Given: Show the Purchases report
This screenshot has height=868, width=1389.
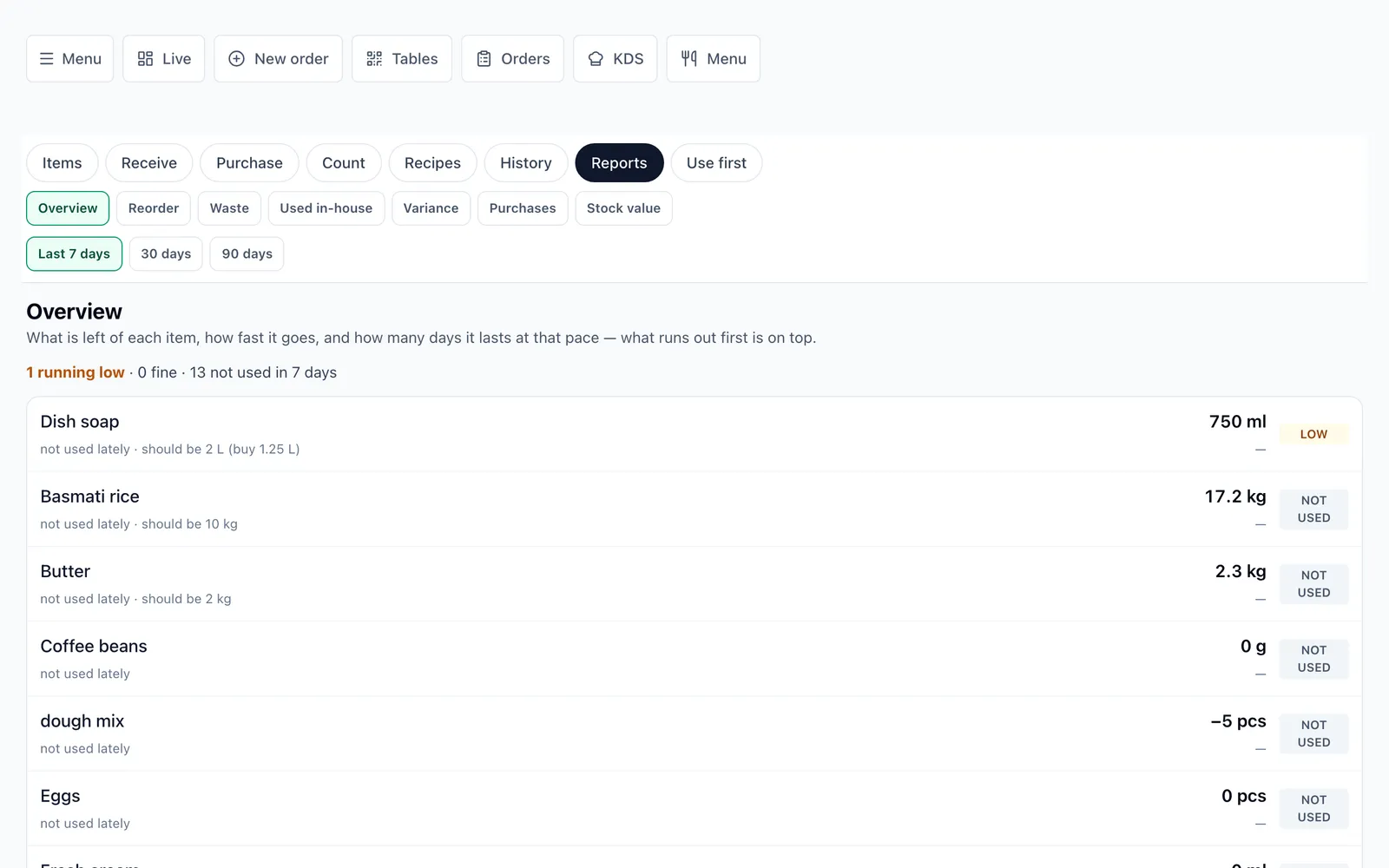Looking at the screenshot, I should coord(523,208).
